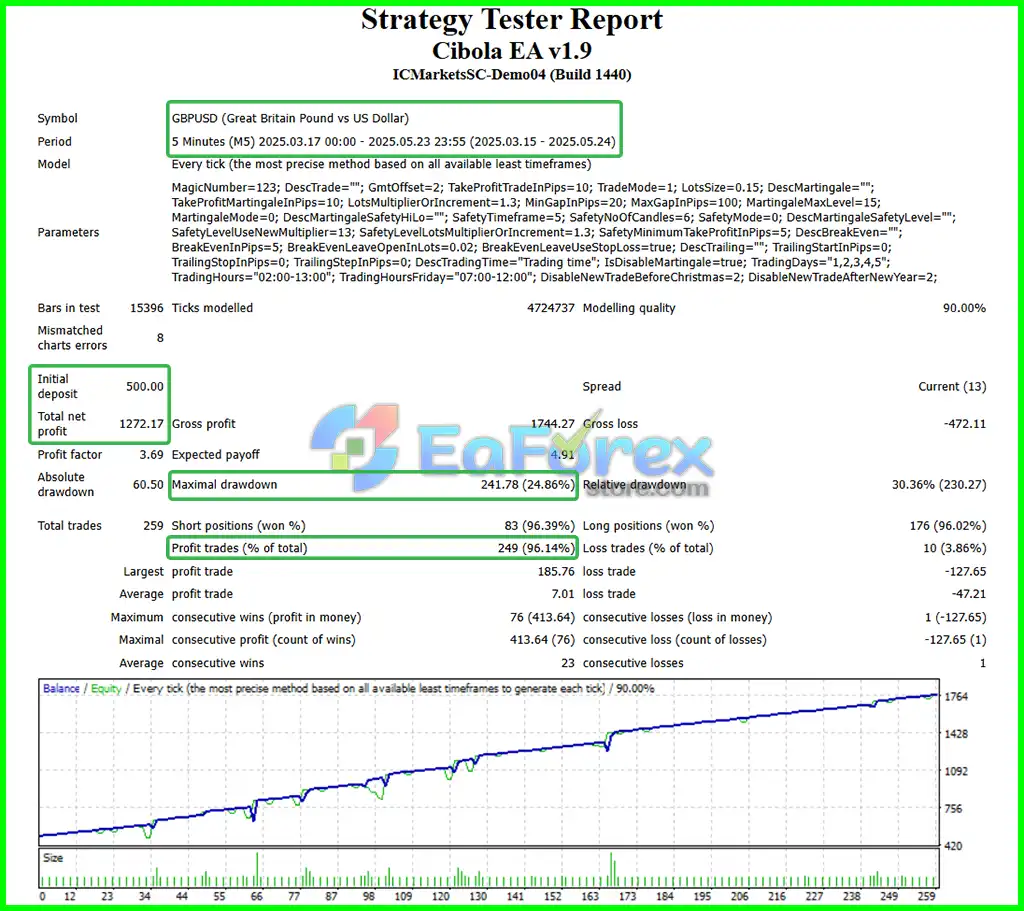This screenshot has width=1024, height=911.
Task: Select the "4724737" ticks value
Action: pos(551,308)
